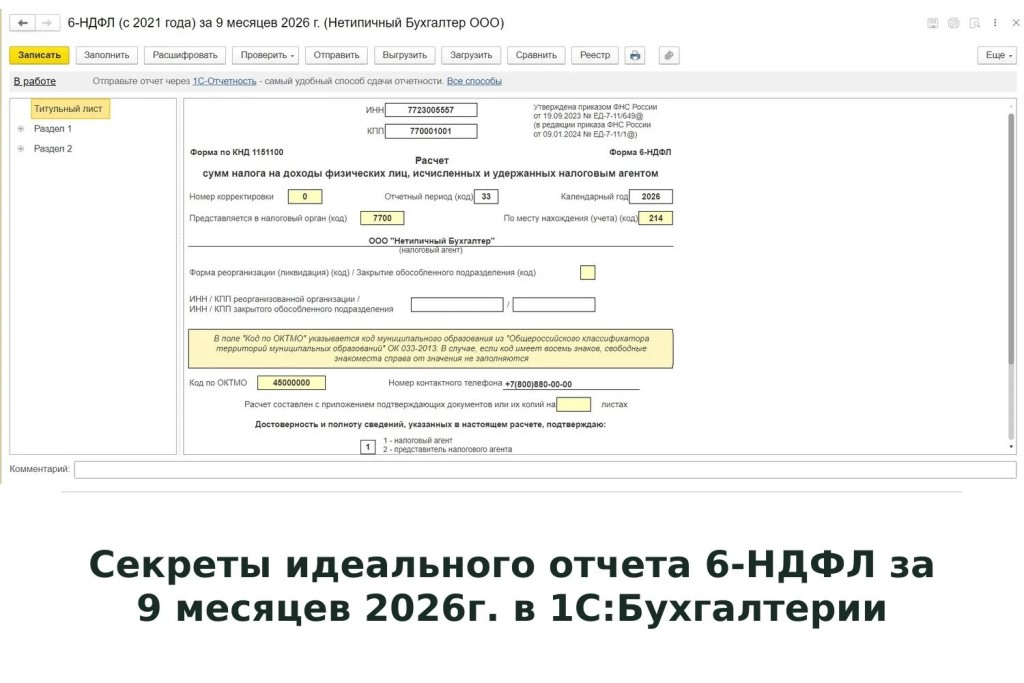The image size is (1024, 683).
Task: Click the reorganization form code field
Action: click(x=588, y=272)
